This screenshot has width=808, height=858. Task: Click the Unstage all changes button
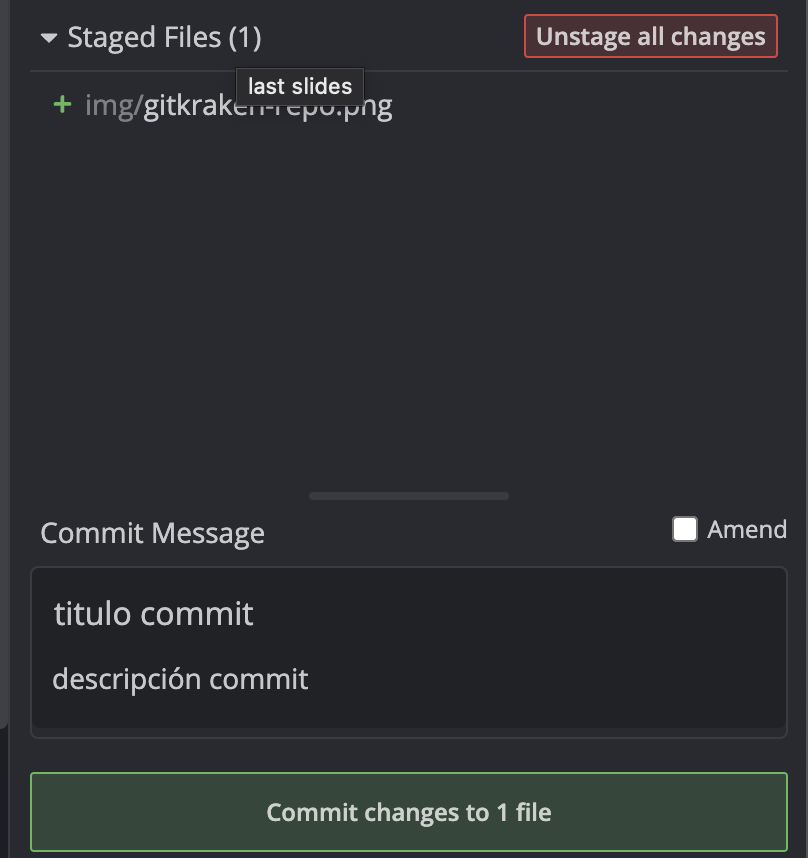coord(650,37)
